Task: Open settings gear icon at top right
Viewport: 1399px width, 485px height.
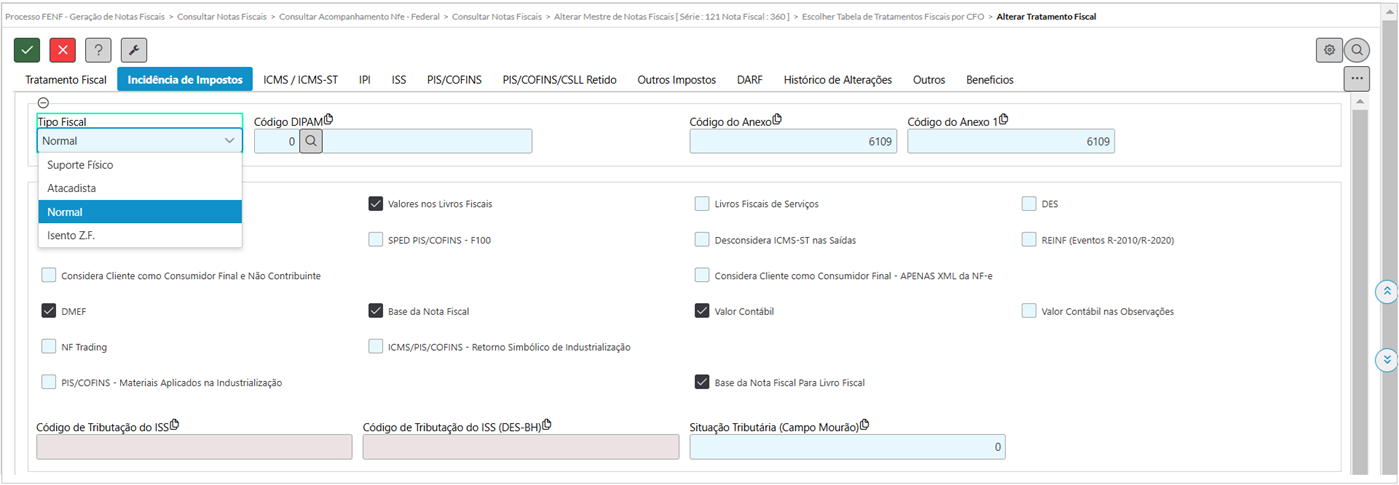Action: pyautogui.click(x=1329, y=50)
